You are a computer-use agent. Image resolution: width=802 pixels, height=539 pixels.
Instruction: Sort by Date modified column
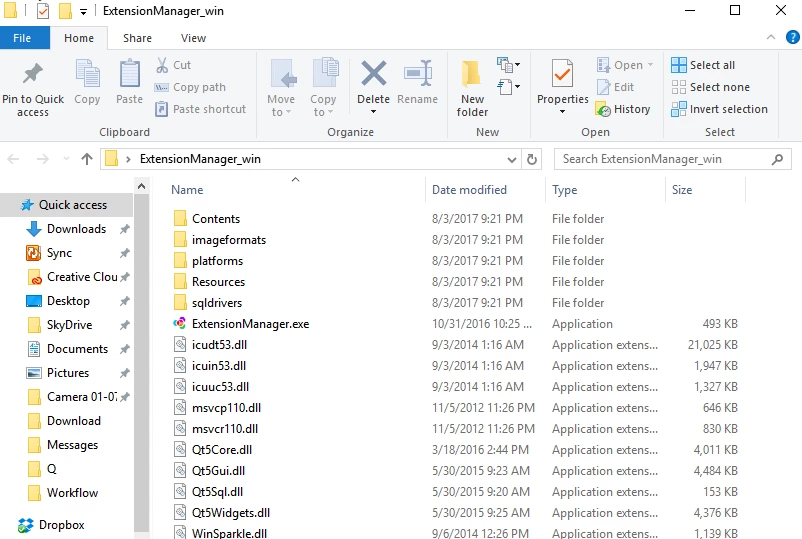point(469,190)
